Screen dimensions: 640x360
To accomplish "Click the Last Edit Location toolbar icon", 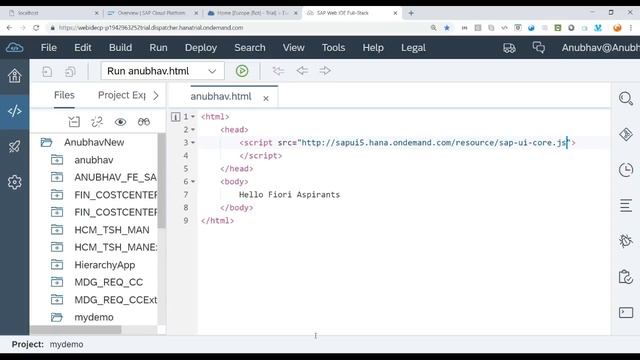I will (x=278, y=71).
